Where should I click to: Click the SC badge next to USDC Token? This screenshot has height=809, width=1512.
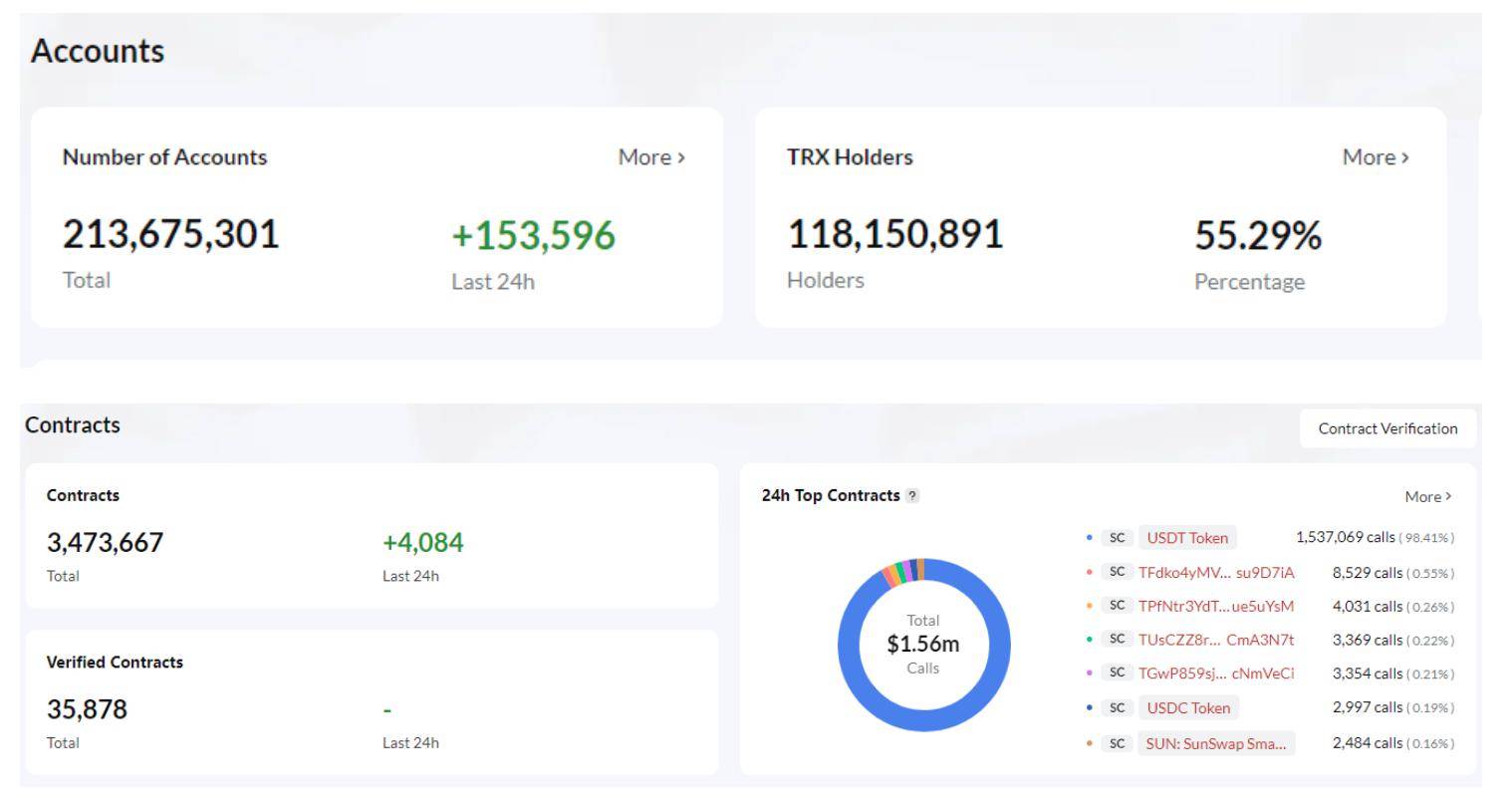[1117, 708]
